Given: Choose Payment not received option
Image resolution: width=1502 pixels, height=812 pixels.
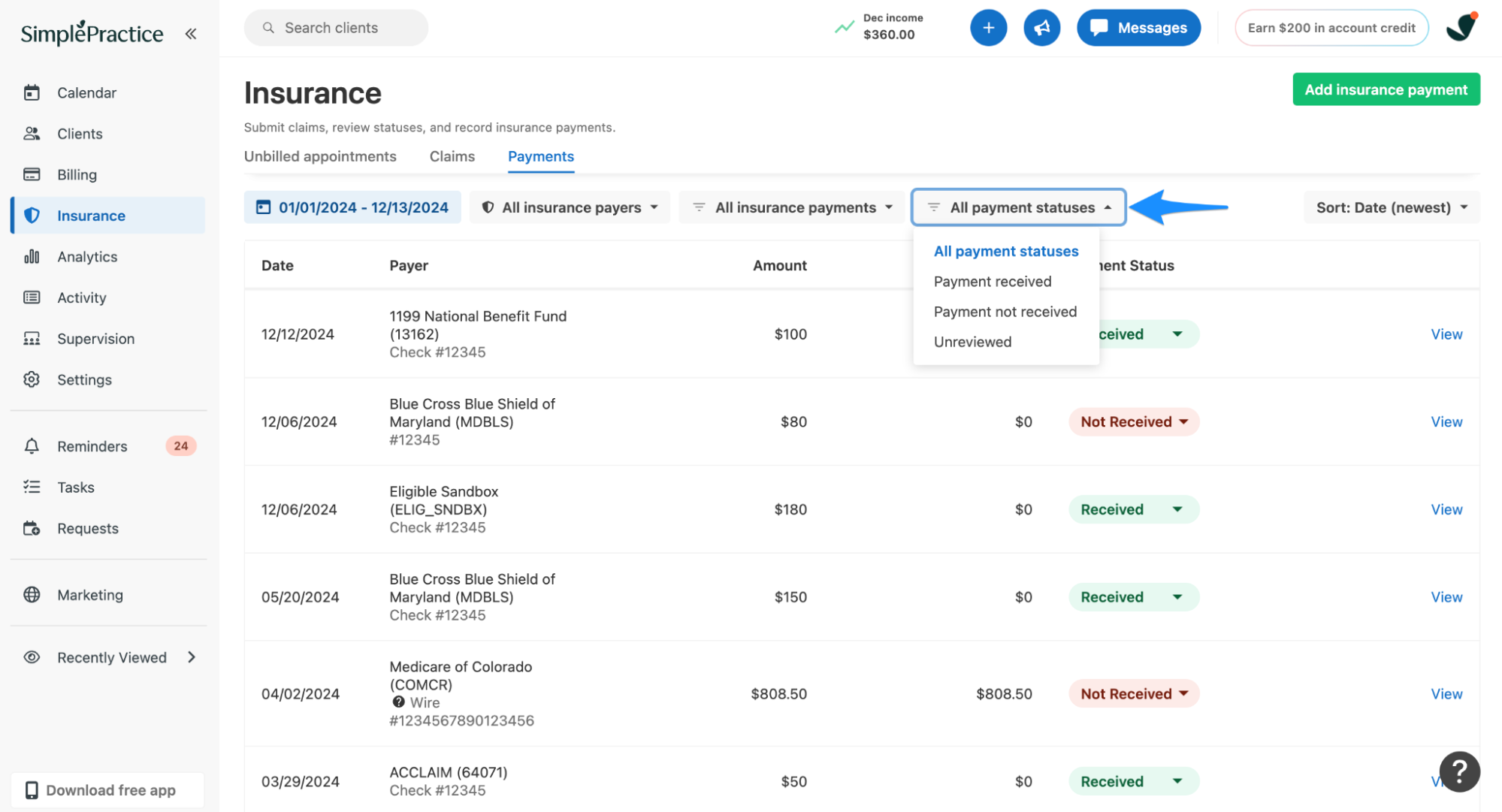Looking at the screenshot, I should (x=1005, y=312).
